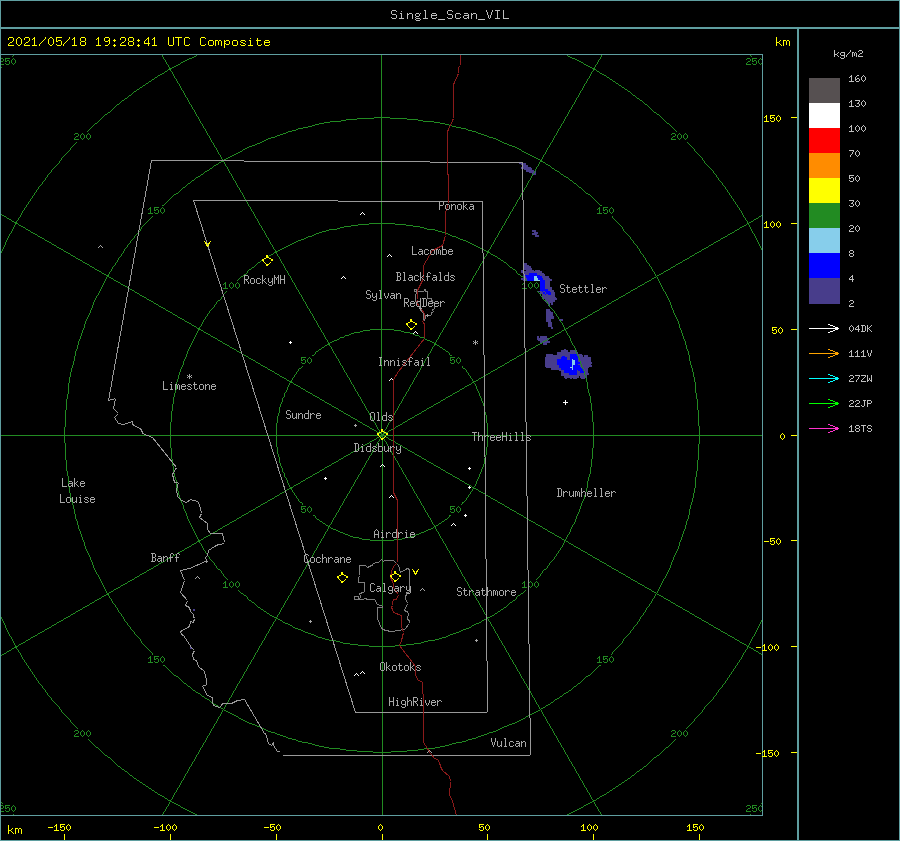This screenshot has height=841, width=900.
Task: Click the Limestone label
Action: click(189, 386)
